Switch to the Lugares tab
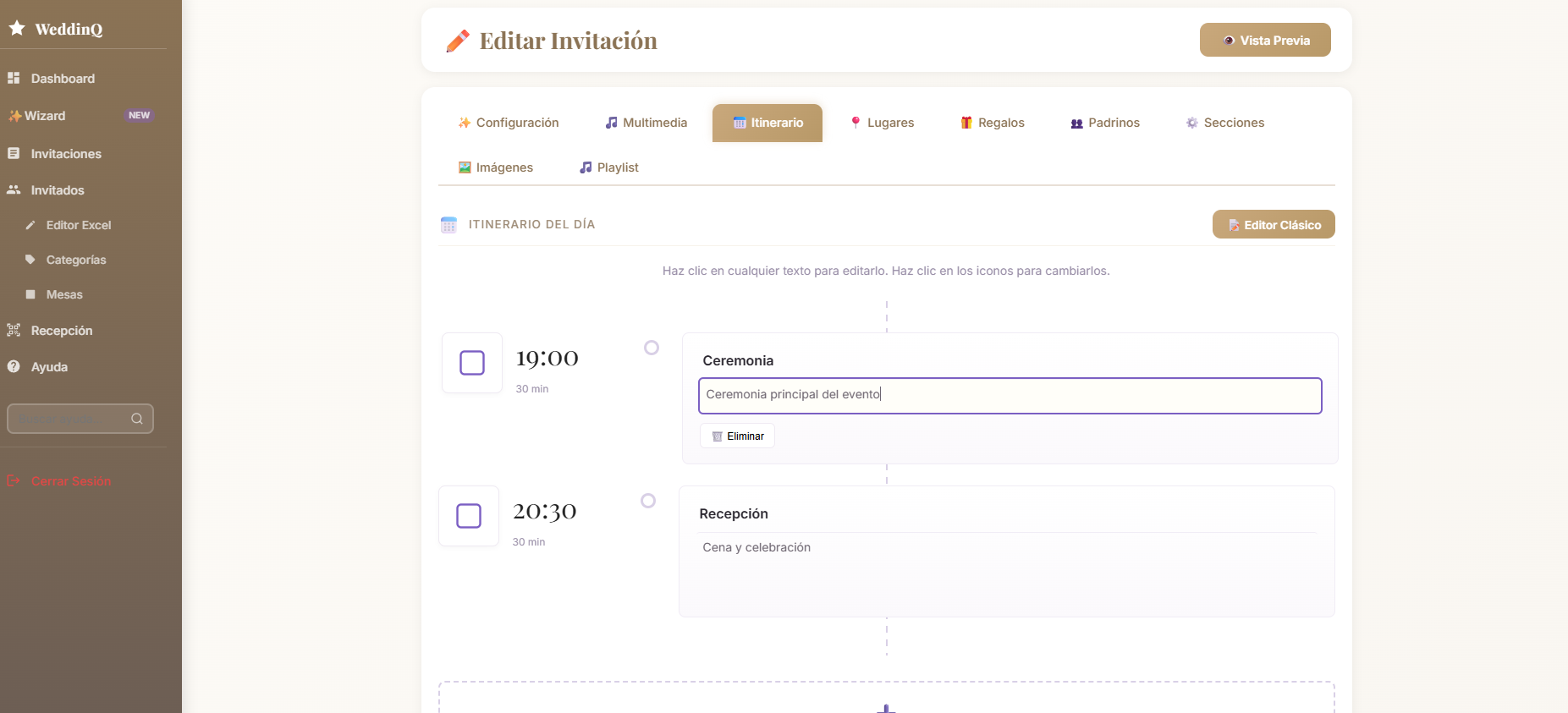The width and height of the screenshot is (1568, 713). click(x=882, y=123)
